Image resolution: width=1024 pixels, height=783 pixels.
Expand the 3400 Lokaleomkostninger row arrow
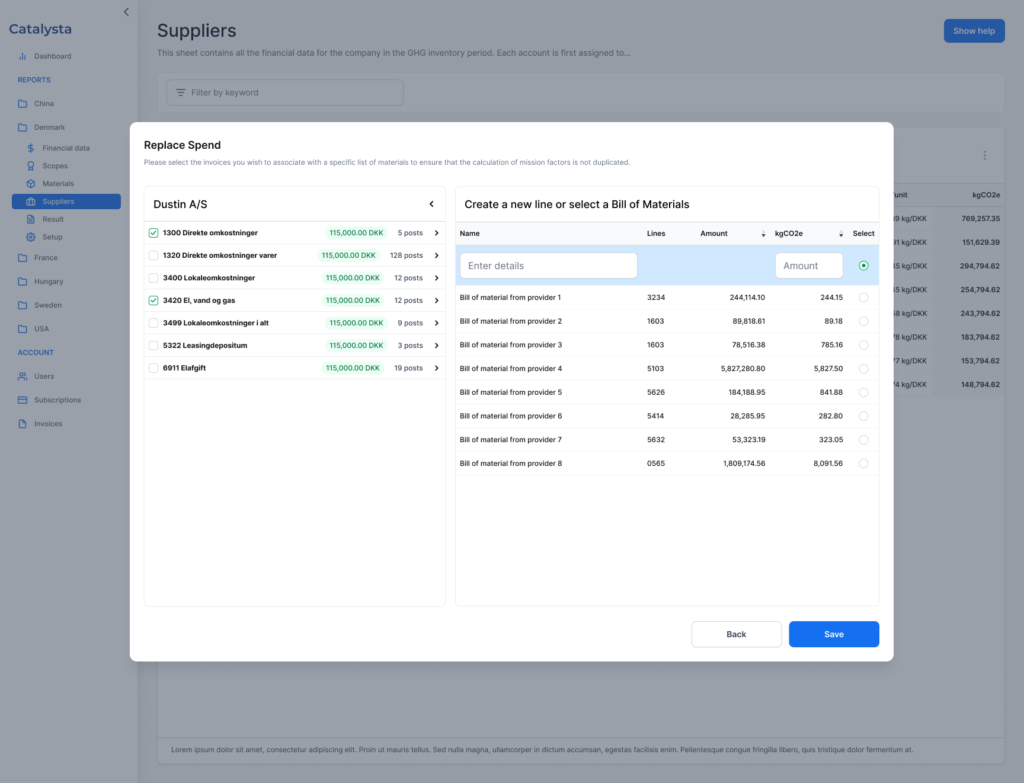click(x=436, y=278)
